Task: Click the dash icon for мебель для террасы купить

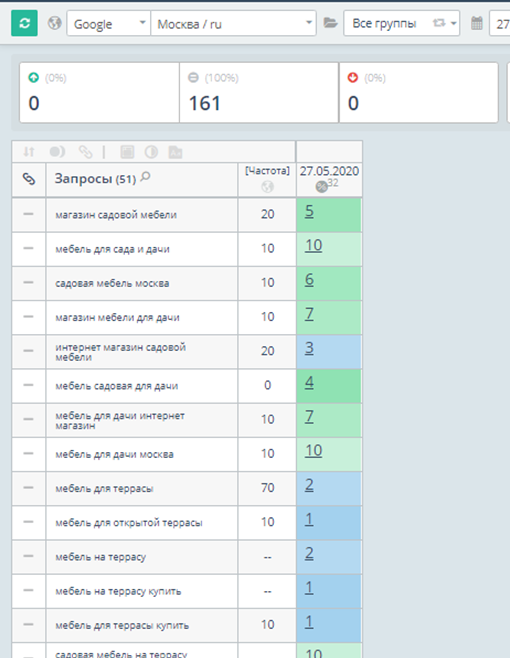Action: tap(28, 624)
